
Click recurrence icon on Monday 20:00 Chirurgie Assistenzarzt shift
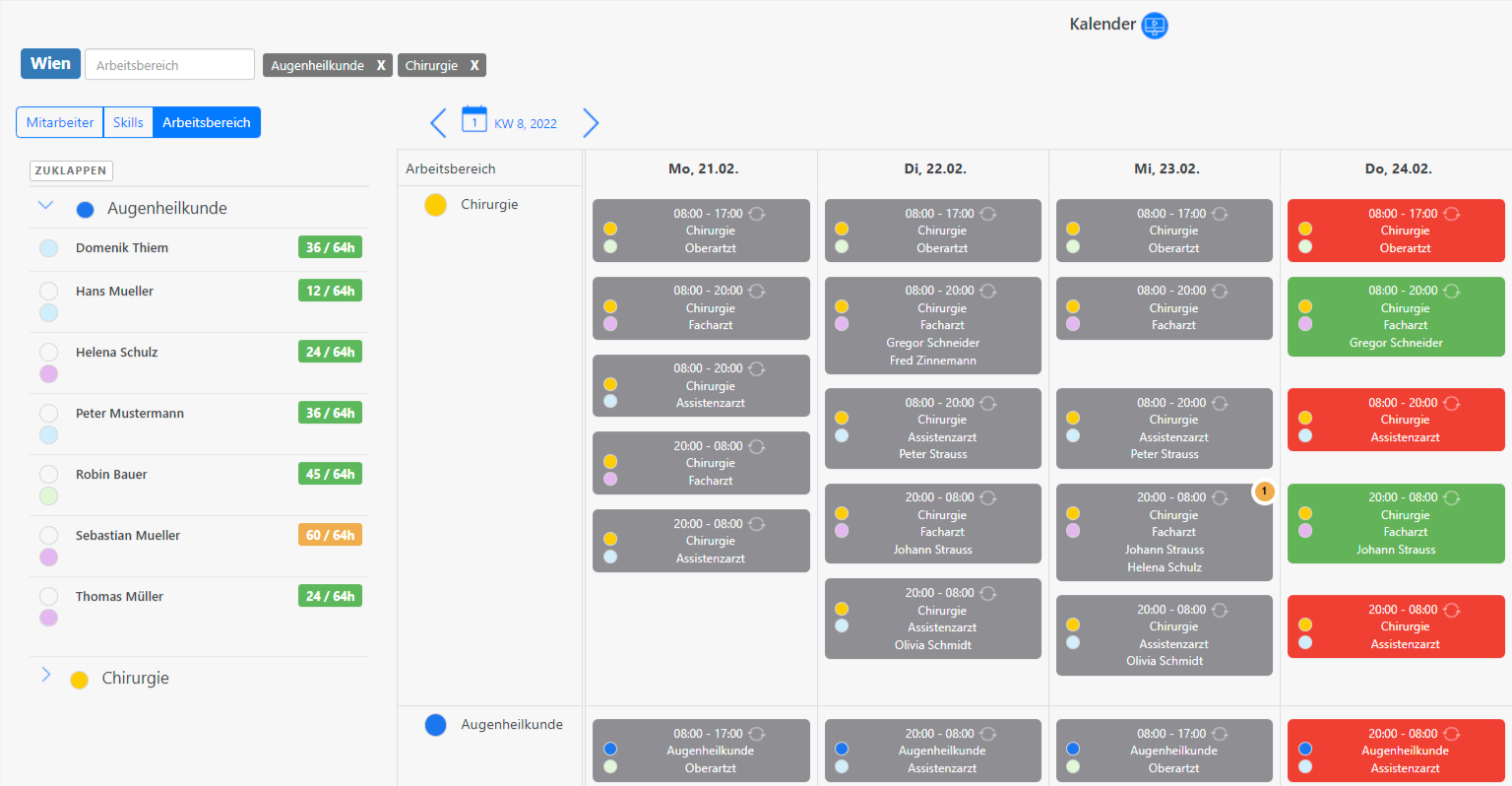757,525
